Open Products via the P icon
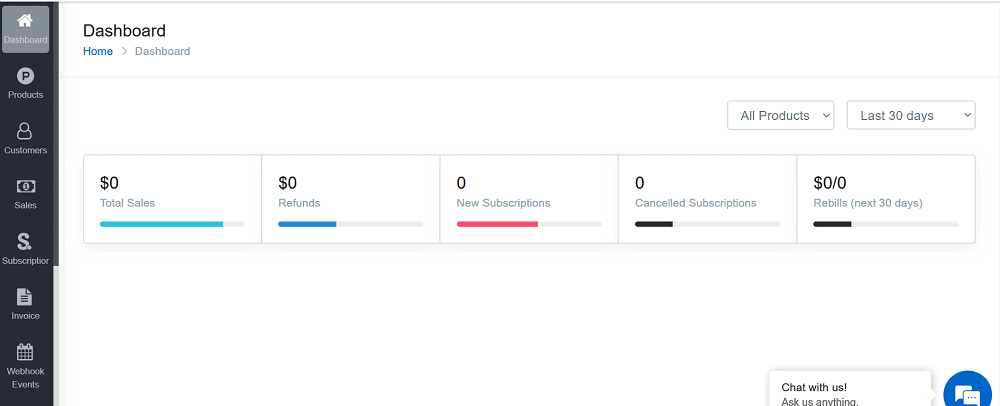Screen dimensions: 1000x406 [25, 76]
